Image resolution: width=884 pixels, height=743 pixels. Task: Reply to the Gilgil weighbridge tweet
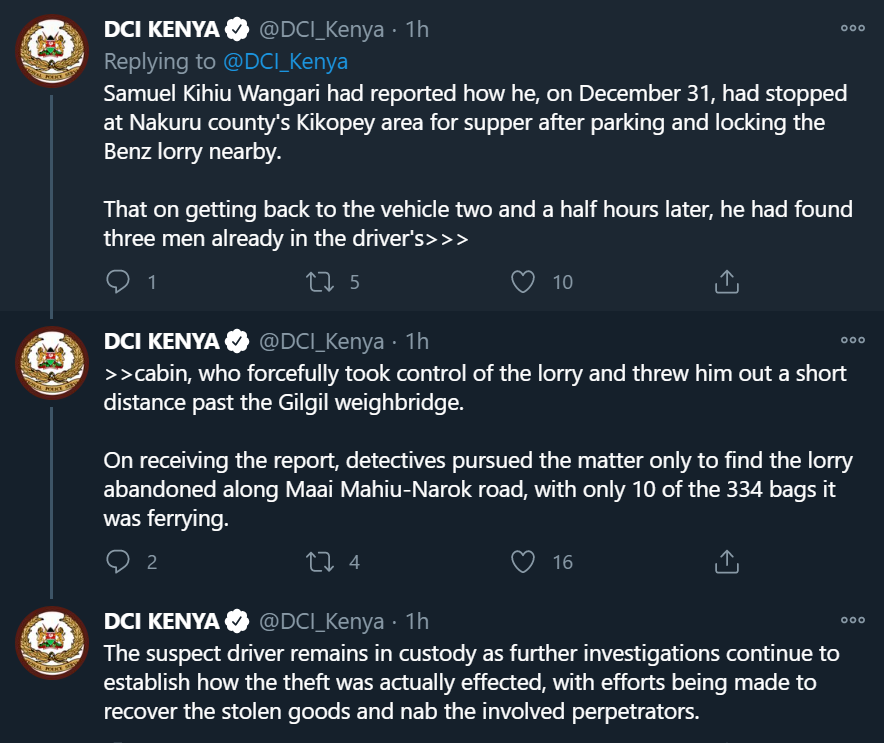click(118, 561)
